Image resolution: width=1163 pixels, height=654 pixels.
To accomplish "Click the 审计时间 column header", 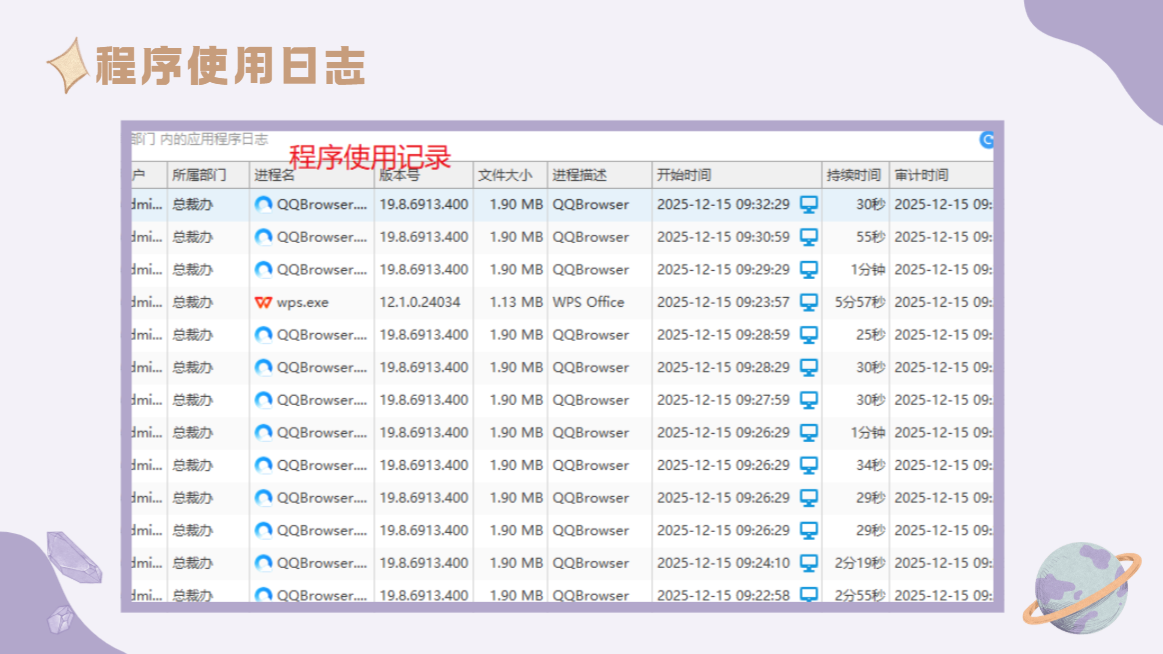I will (x=941, y=175).
